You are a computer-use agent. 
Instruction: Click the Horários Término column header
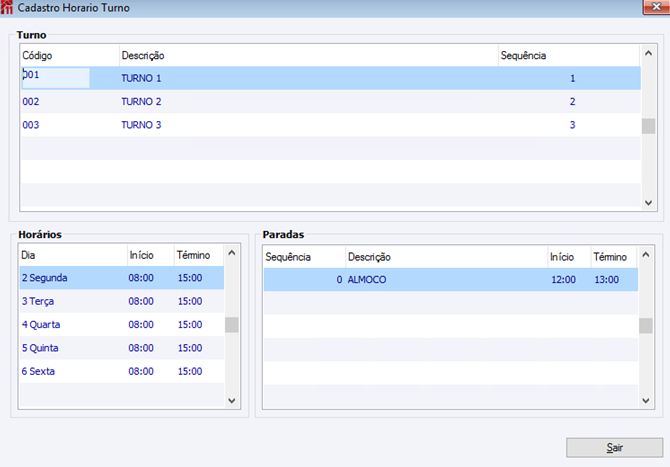coord(199,255)
